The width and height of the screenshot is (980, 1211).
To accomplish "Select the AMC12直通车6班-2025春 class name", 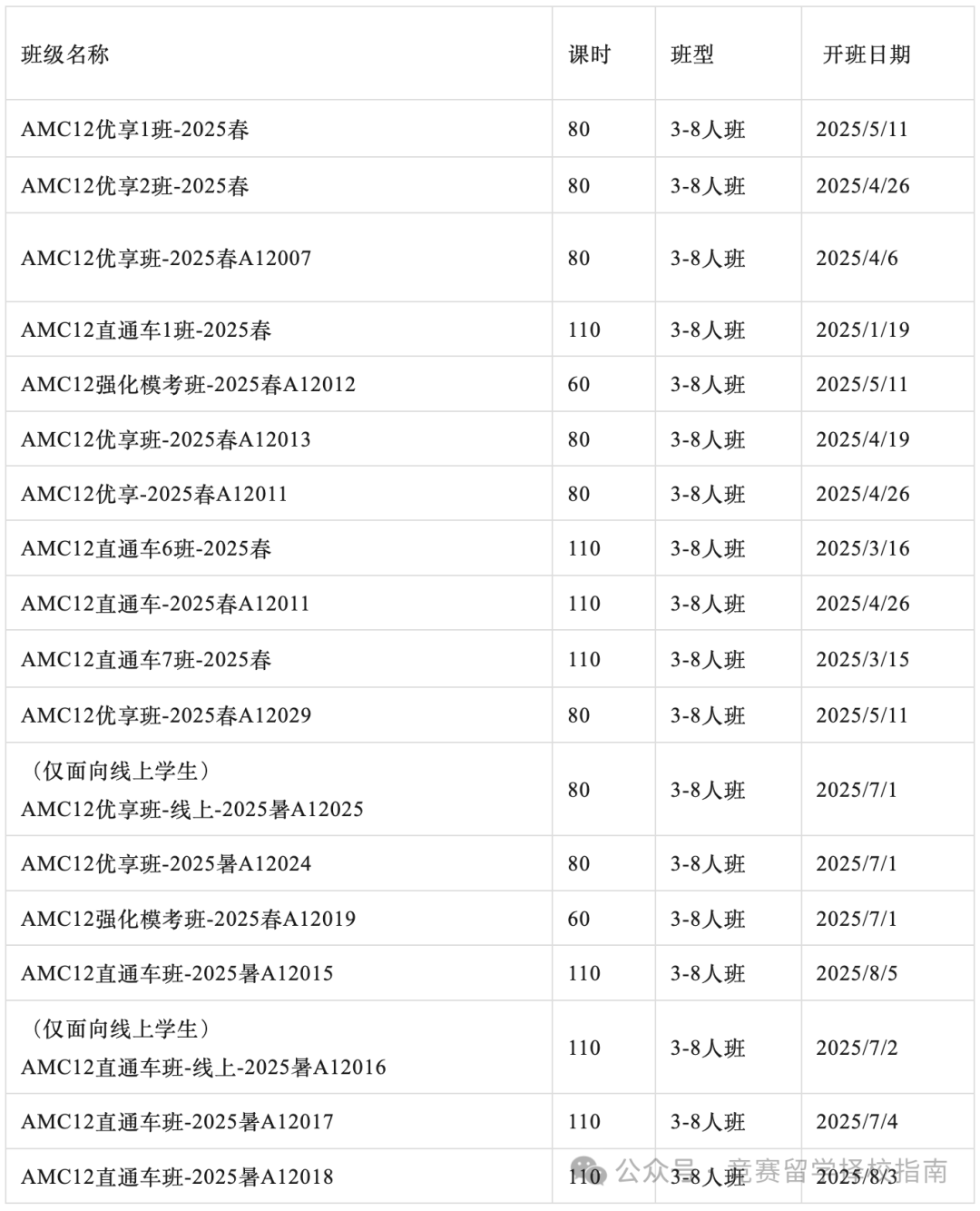I will click(146, 549).
